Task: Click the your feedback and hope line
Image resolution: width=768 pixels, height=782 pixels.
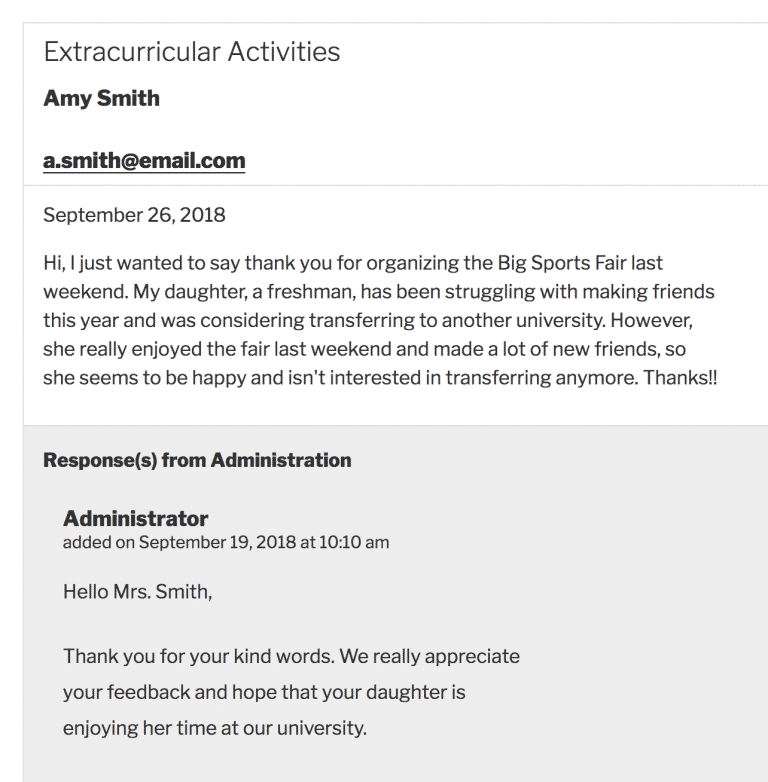Action: tap(264, 692)
